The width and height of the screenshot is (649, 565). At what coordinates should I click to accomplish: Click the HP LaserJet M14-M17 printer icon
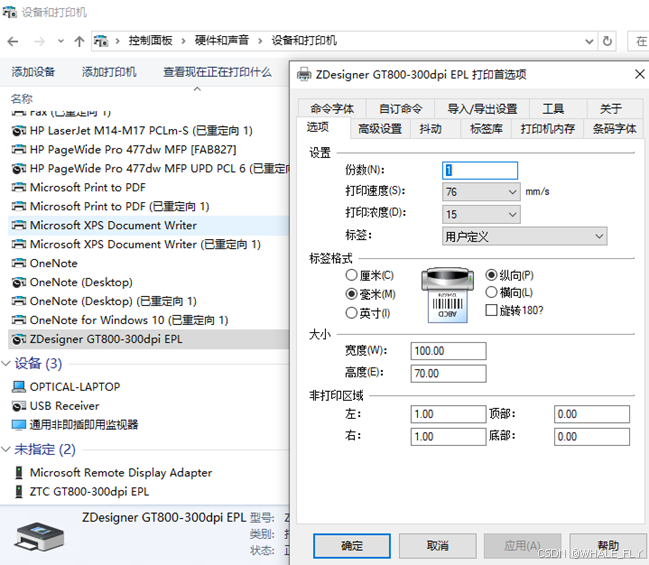click(x=19, y=131)
